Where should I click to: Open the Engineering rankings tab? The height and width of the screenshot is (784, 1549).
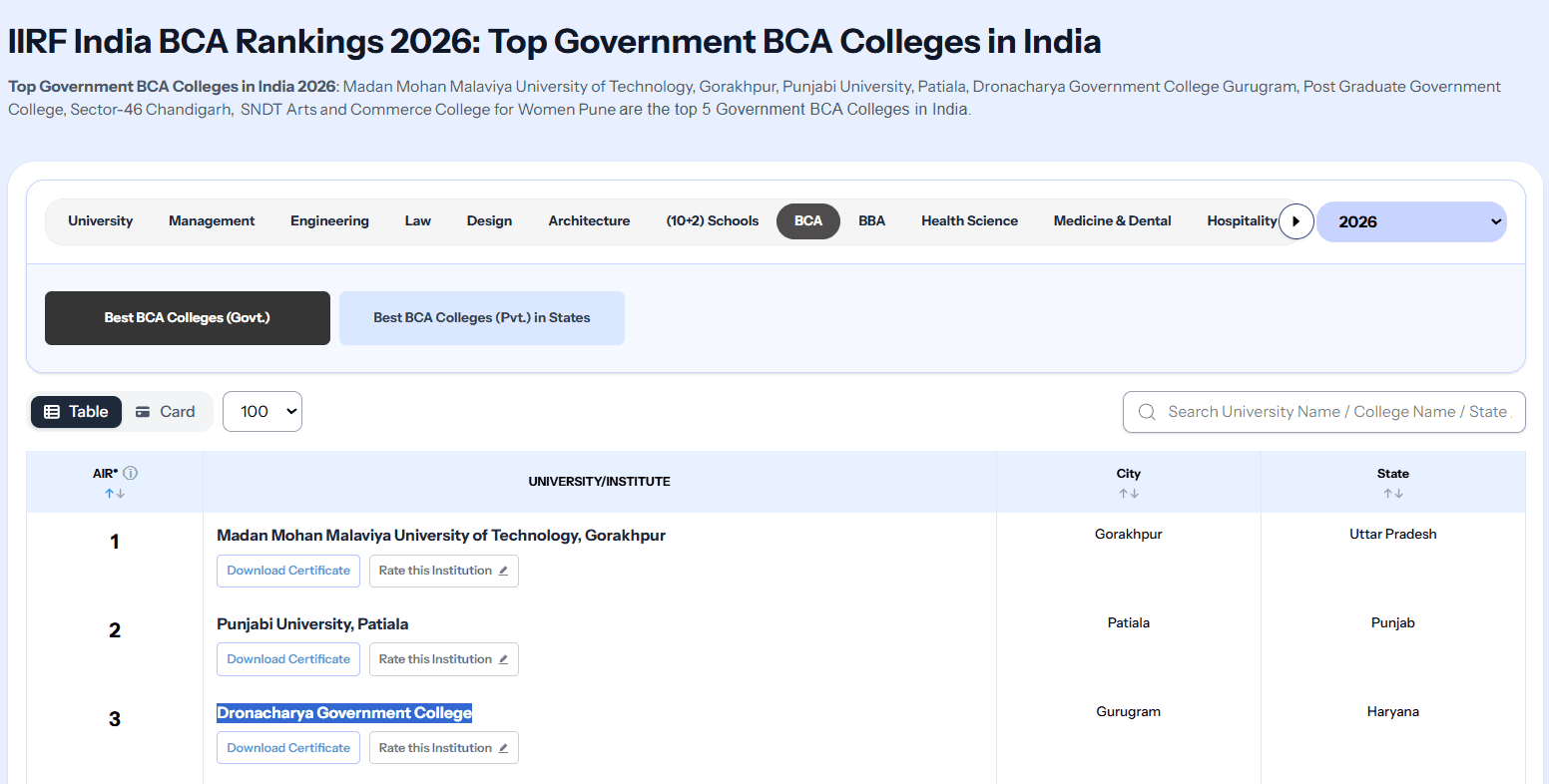tap(329, 221)
